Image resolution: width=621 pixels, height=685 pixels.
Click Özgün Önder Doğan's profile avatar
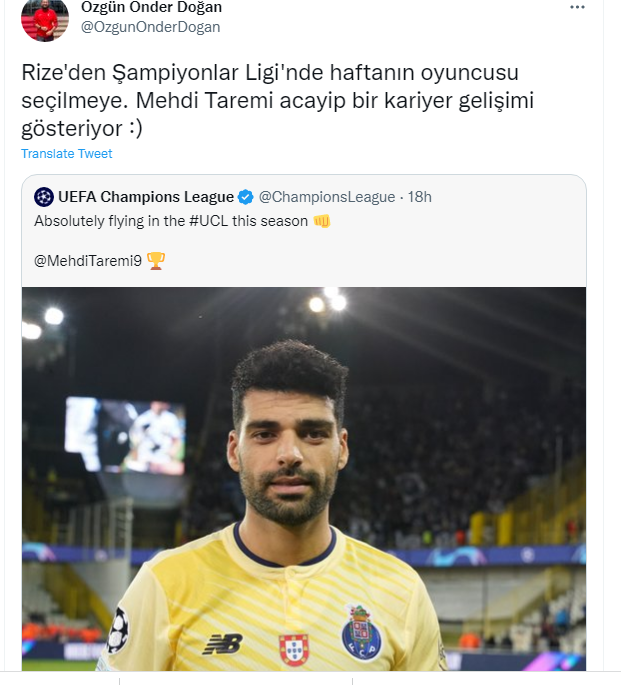[44, 19]
